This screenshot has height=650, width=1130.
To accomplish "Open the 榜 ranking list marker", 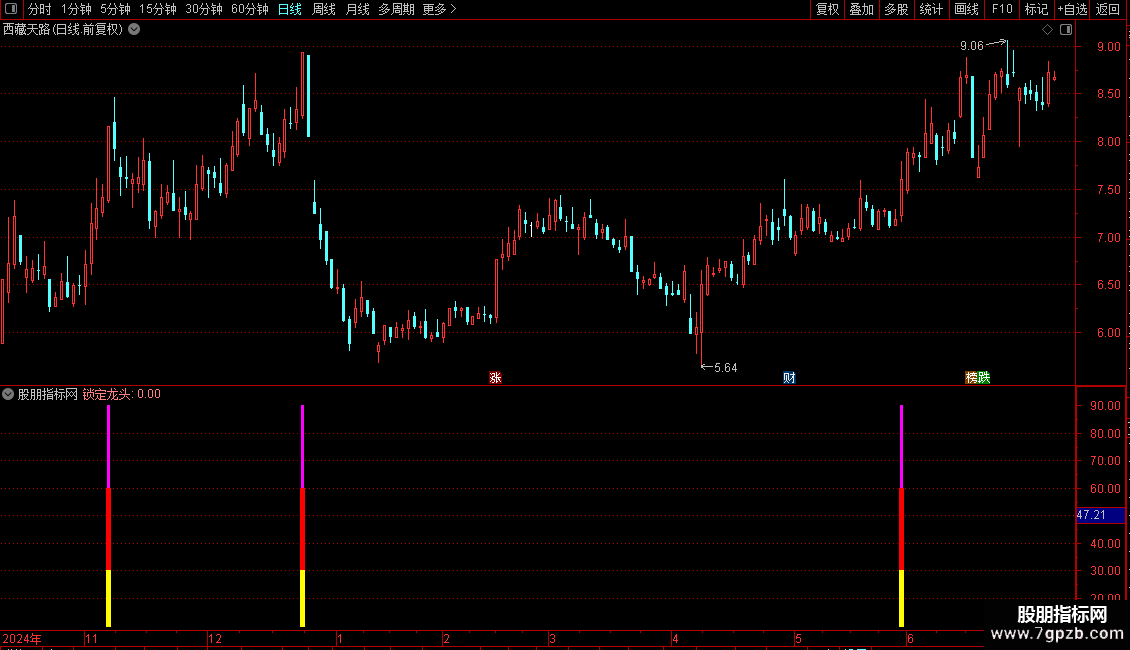I will 971,378.
